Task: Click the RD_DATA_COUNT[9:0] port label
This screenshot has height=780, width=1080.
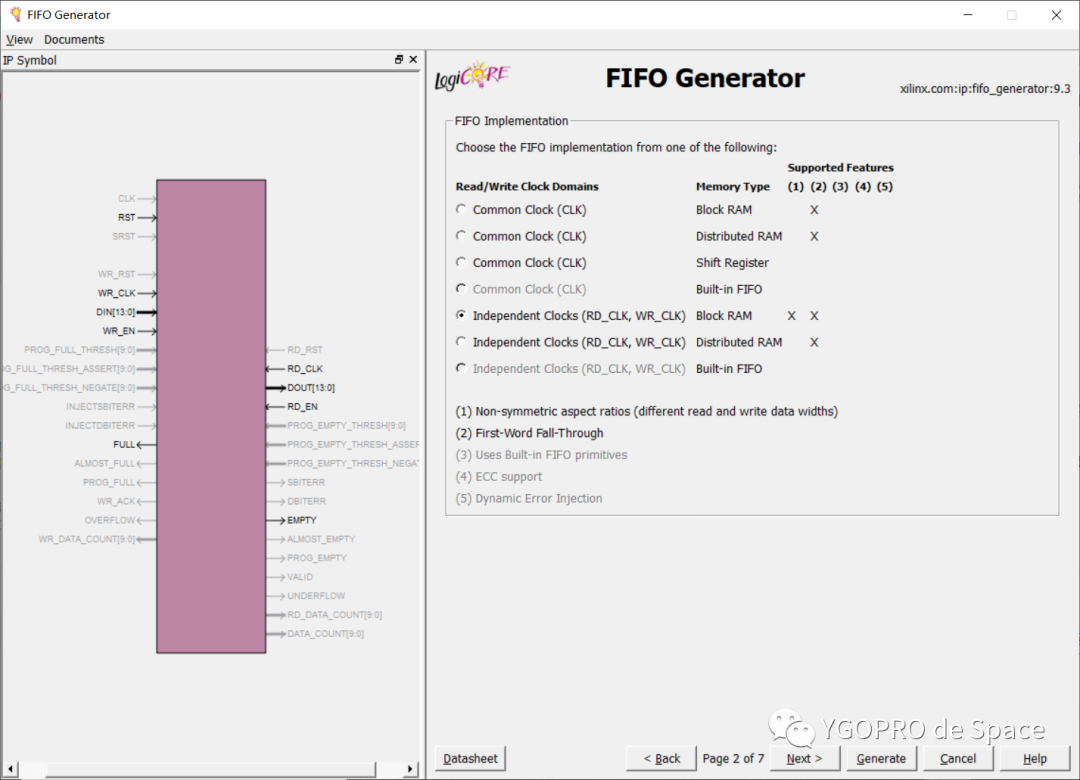Action: coord(335,615)
